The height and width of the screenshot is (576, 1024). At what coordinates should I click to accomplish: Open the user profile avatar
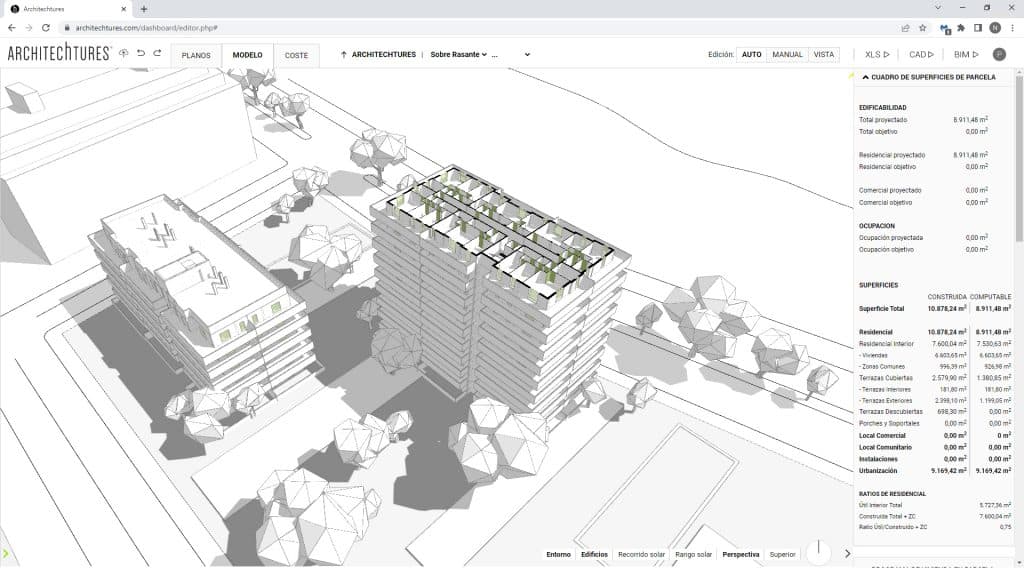tap(998, 55)
